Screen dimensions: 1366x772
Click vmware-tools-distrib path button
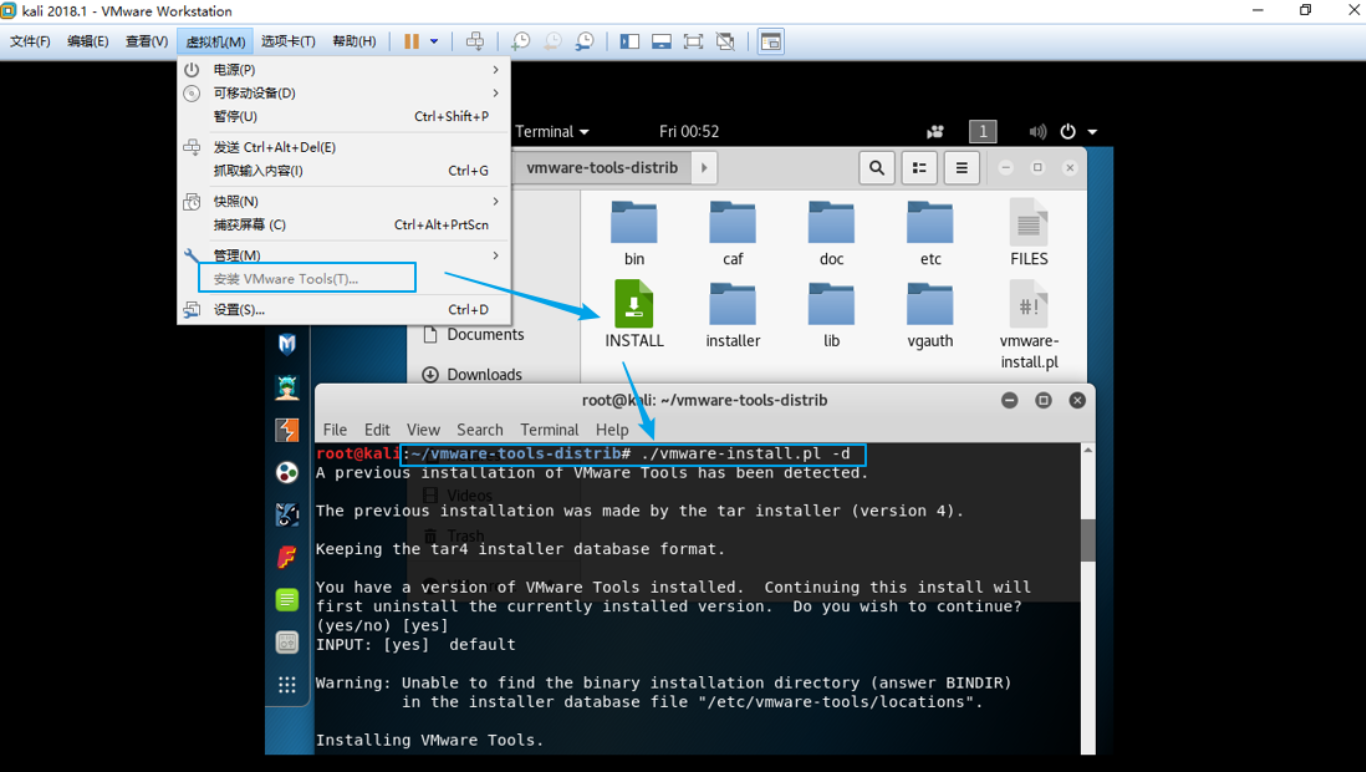(602, 168)
